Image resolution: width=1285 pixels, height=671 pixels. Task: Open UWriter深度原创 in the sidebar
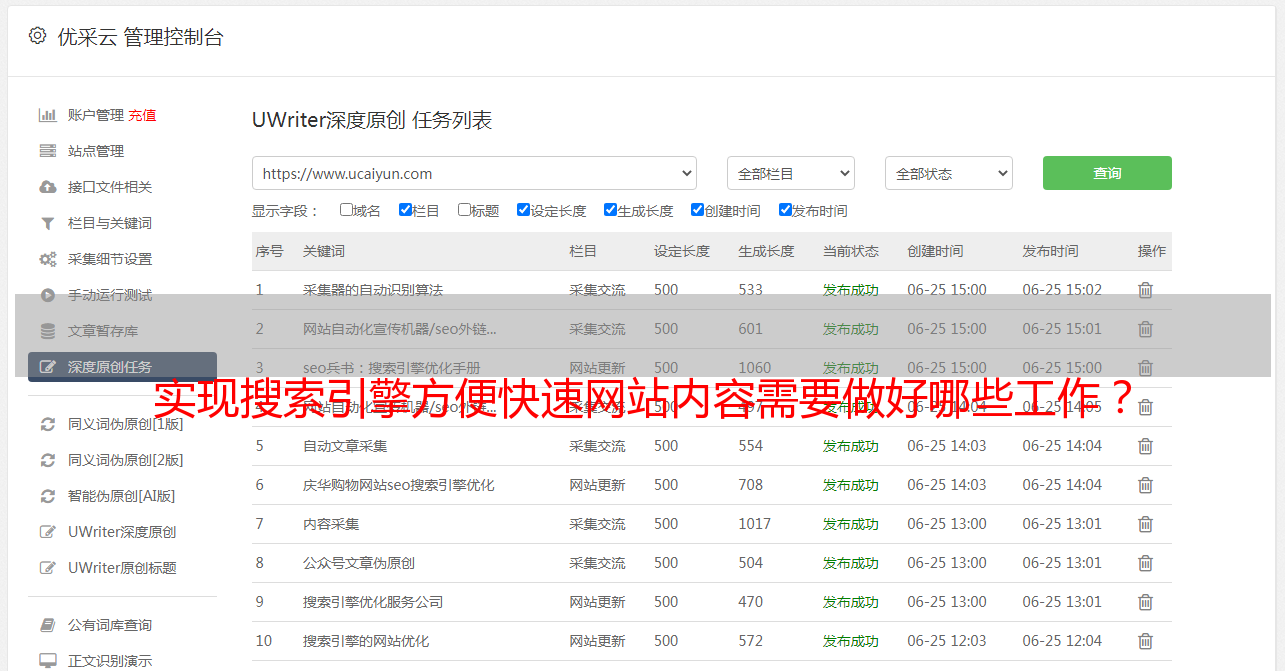coord(122,532)
